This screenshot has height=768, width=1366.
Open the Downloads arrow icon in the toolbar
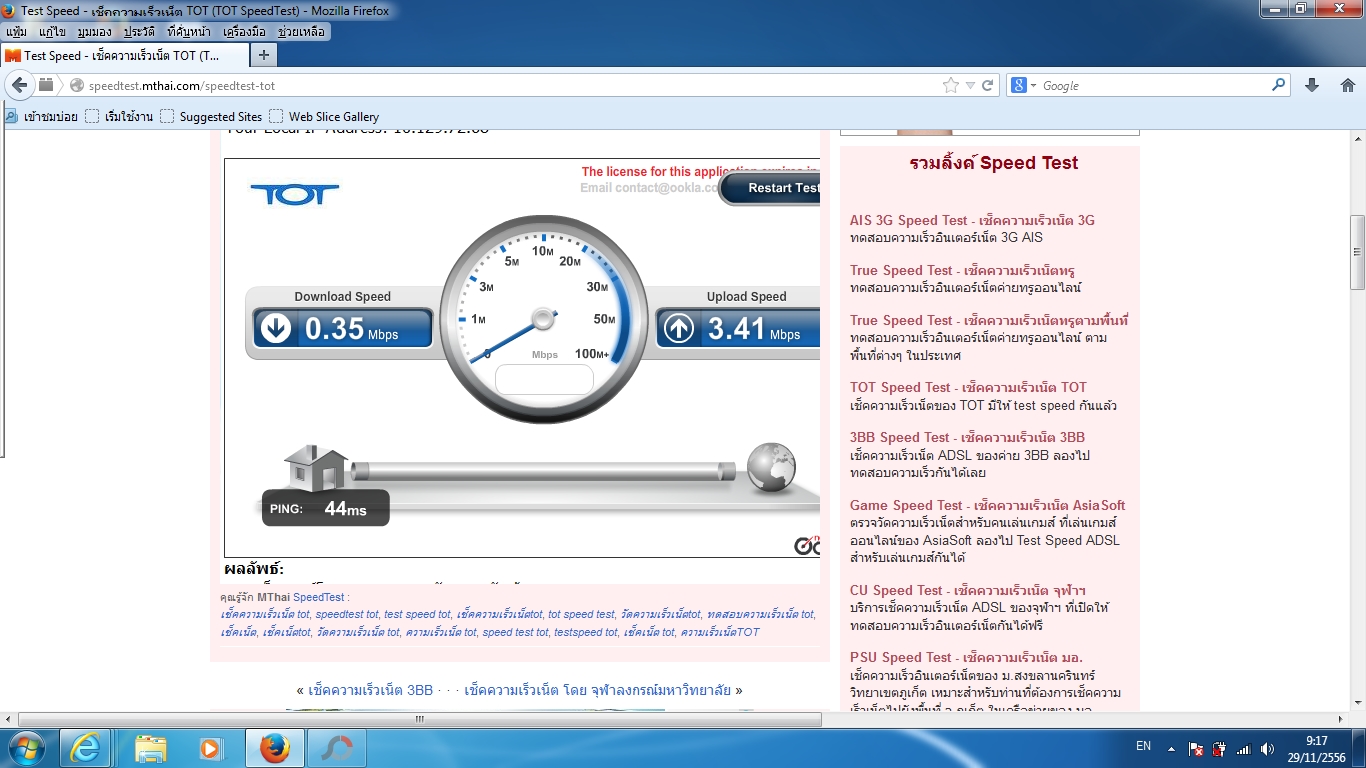coord(1312,86)
